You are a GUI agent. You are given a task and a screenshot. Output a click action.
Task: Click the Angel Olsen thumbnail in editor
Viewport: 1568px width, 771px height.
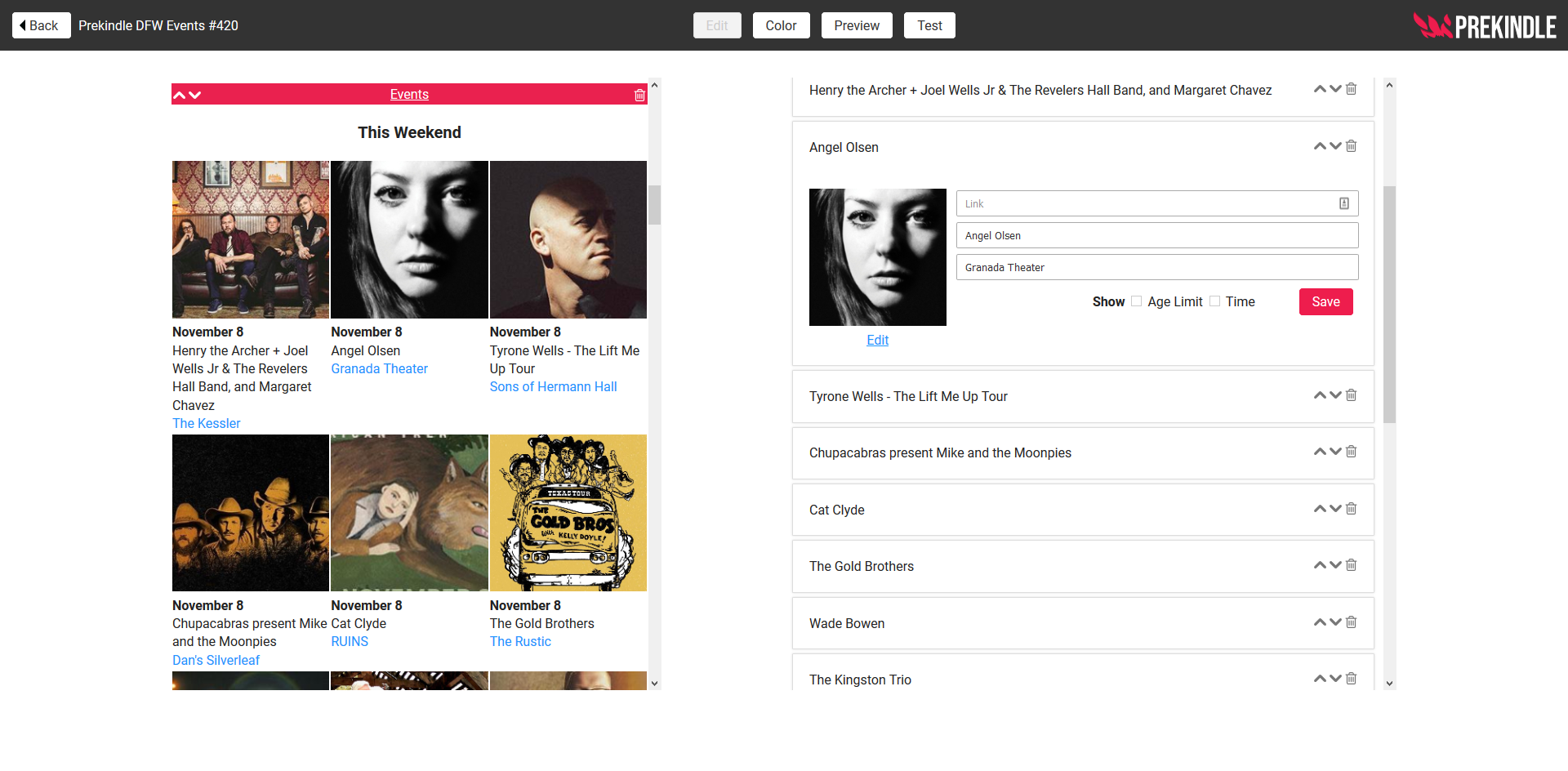point(877,256)
